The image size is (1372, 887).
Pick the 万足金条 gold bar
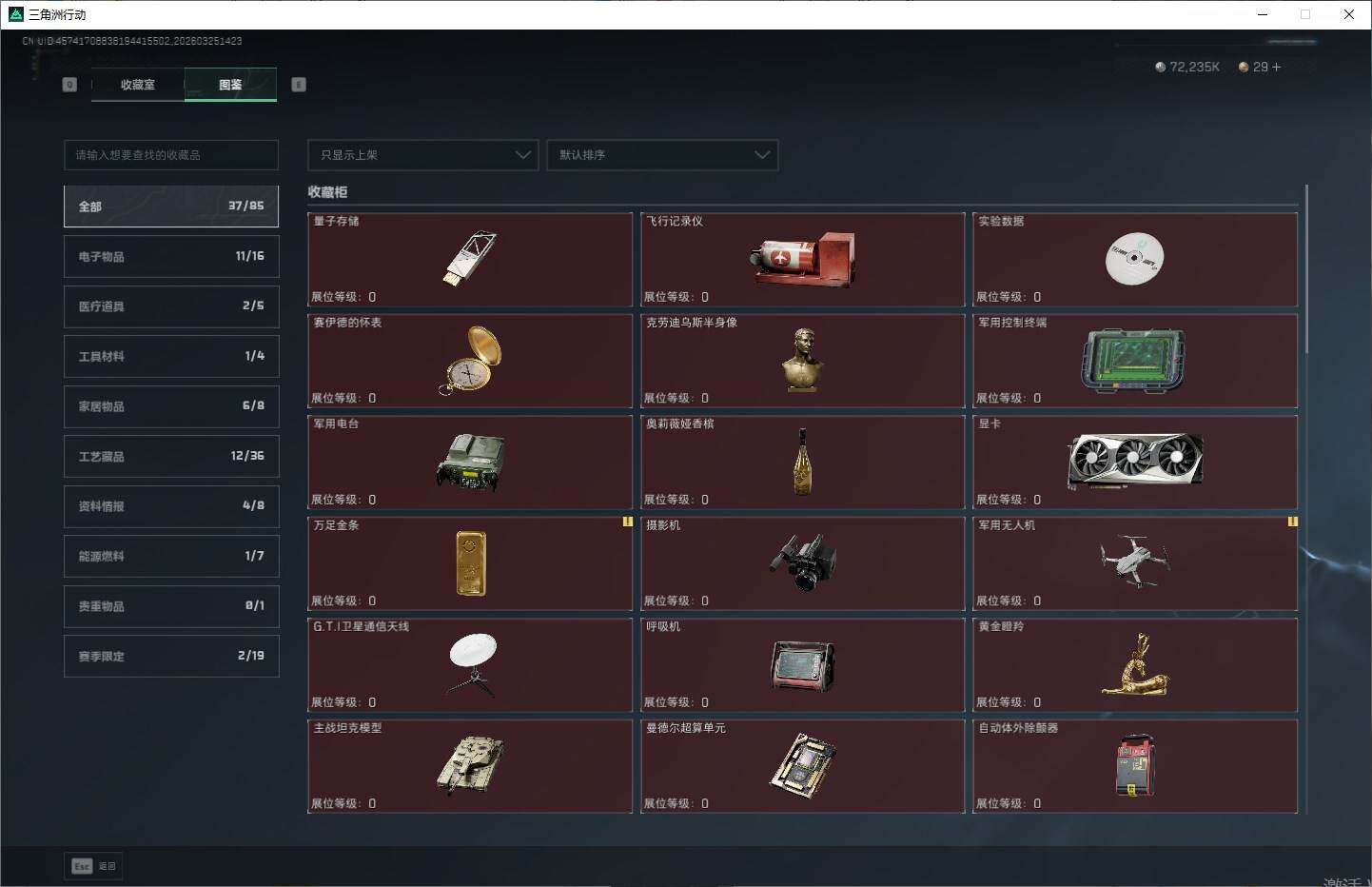coord(470,563)
